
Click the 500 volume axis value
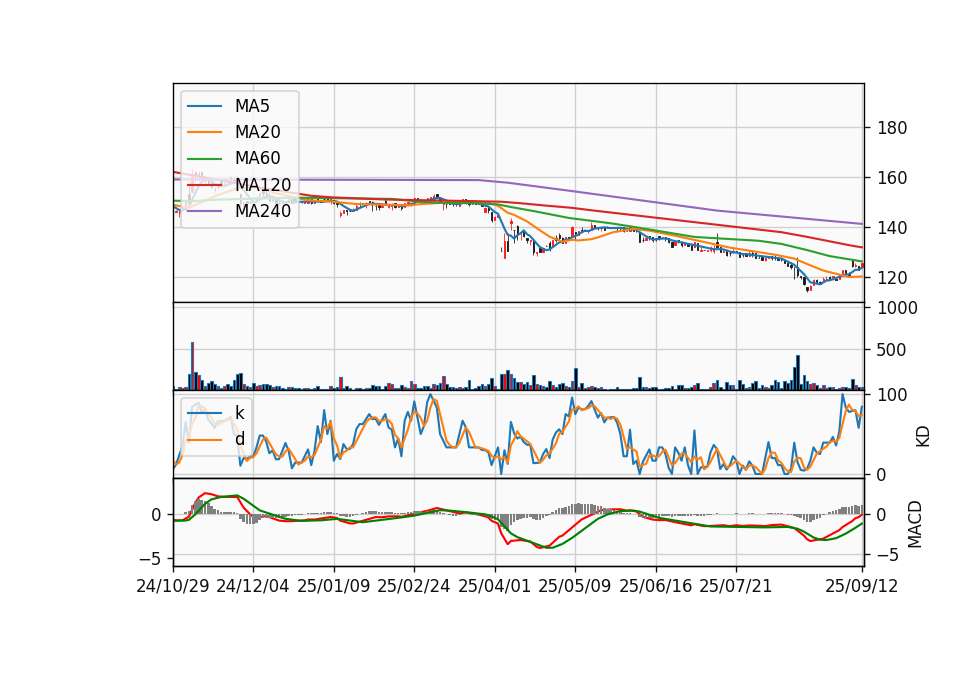click(892, 350)
